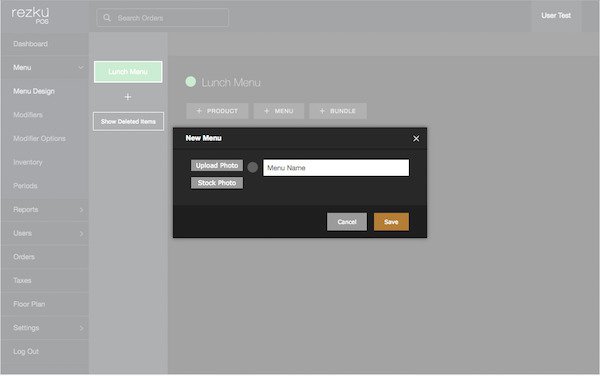
Task: Open Modifier Options in sidebar
Action: click(45, 138)
